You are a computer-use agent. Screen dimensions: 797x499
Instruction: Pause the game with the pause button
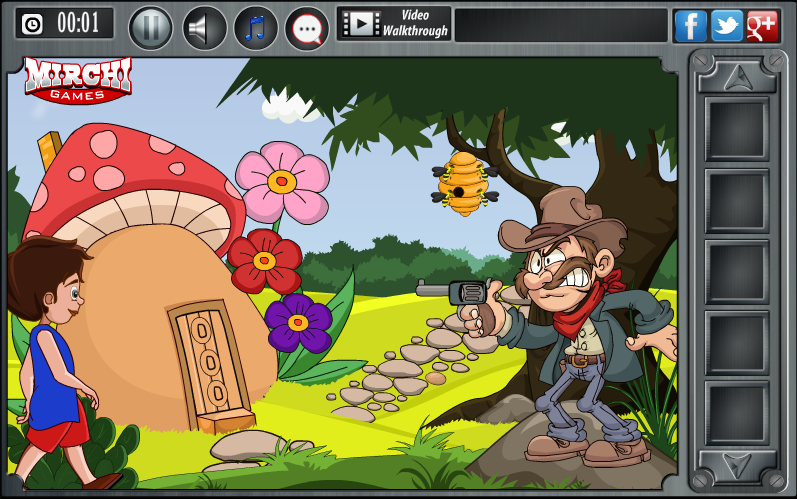click(x=150, y=27)
